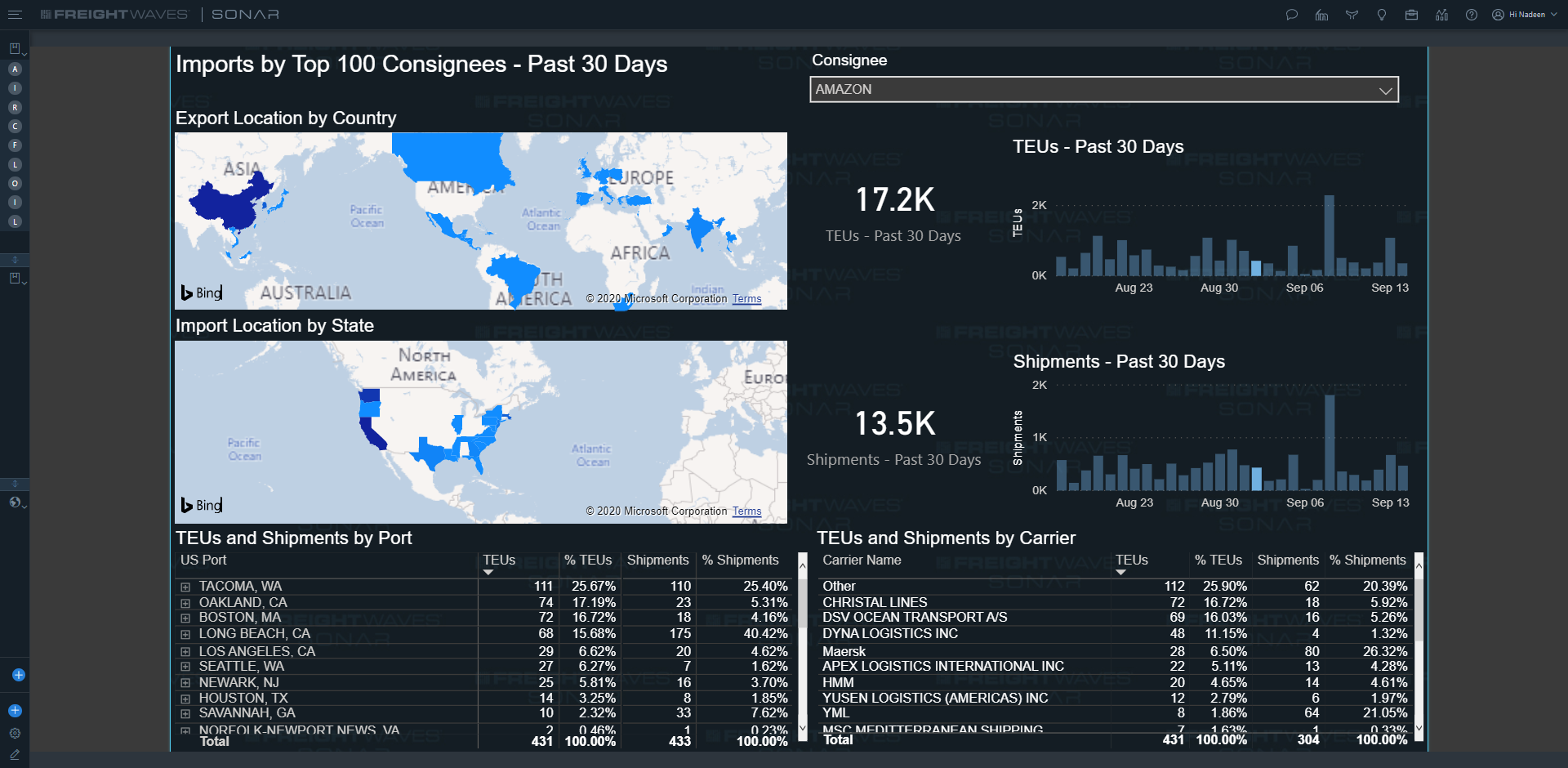Click the pencil edit icon in sidebar
The image size is (1568, 768).
15,754
